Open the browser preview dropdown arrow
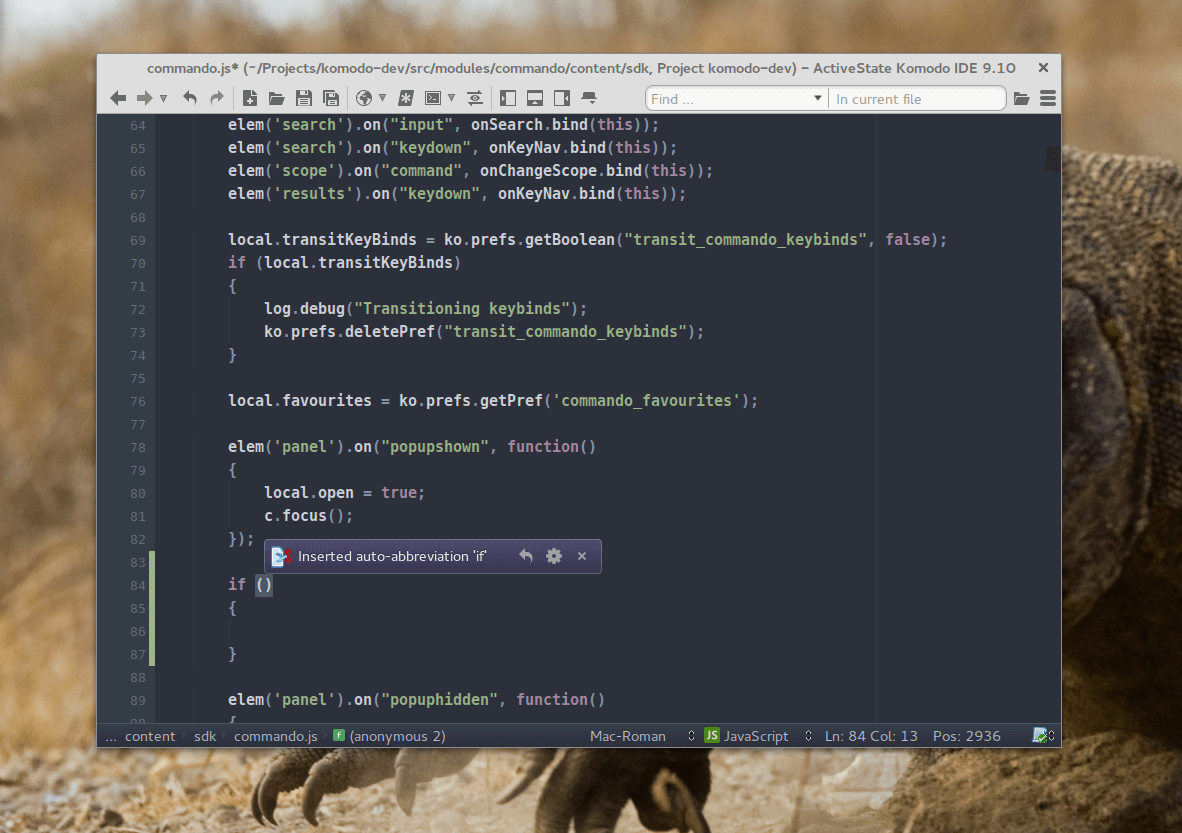 click(382, 98)
